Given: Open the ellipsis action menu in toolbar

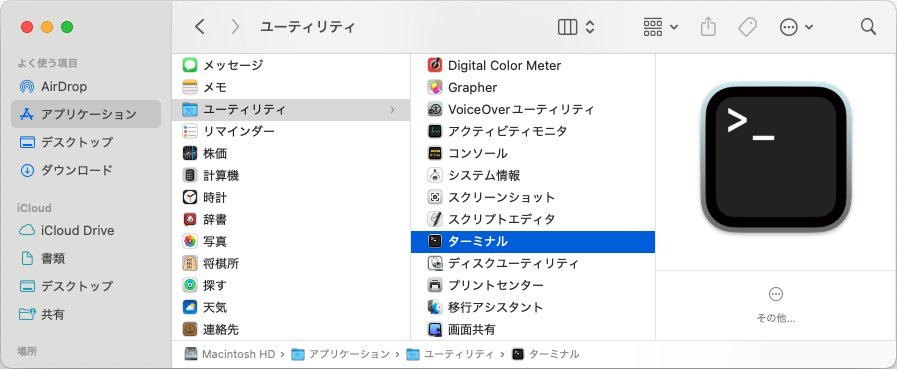Looking at the screenshot, I should coord(796,27).
